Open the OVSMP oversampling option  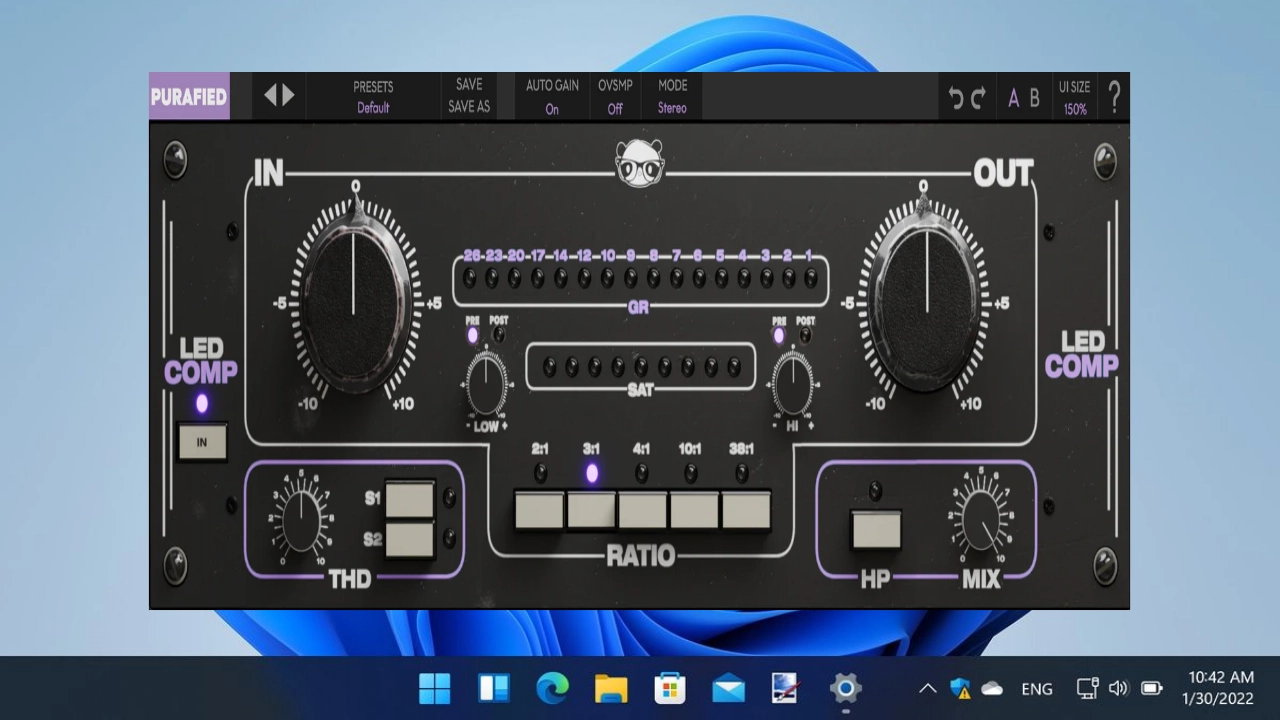click(x=615, y=97)
